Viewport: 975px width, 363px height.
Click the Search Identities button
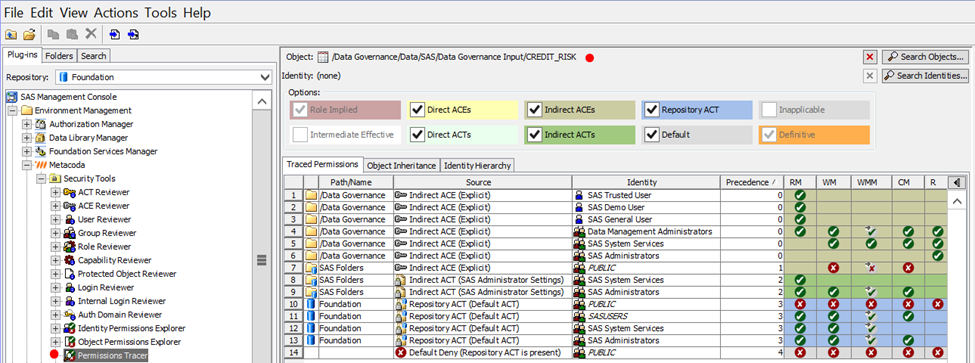(x=925, y=76)
